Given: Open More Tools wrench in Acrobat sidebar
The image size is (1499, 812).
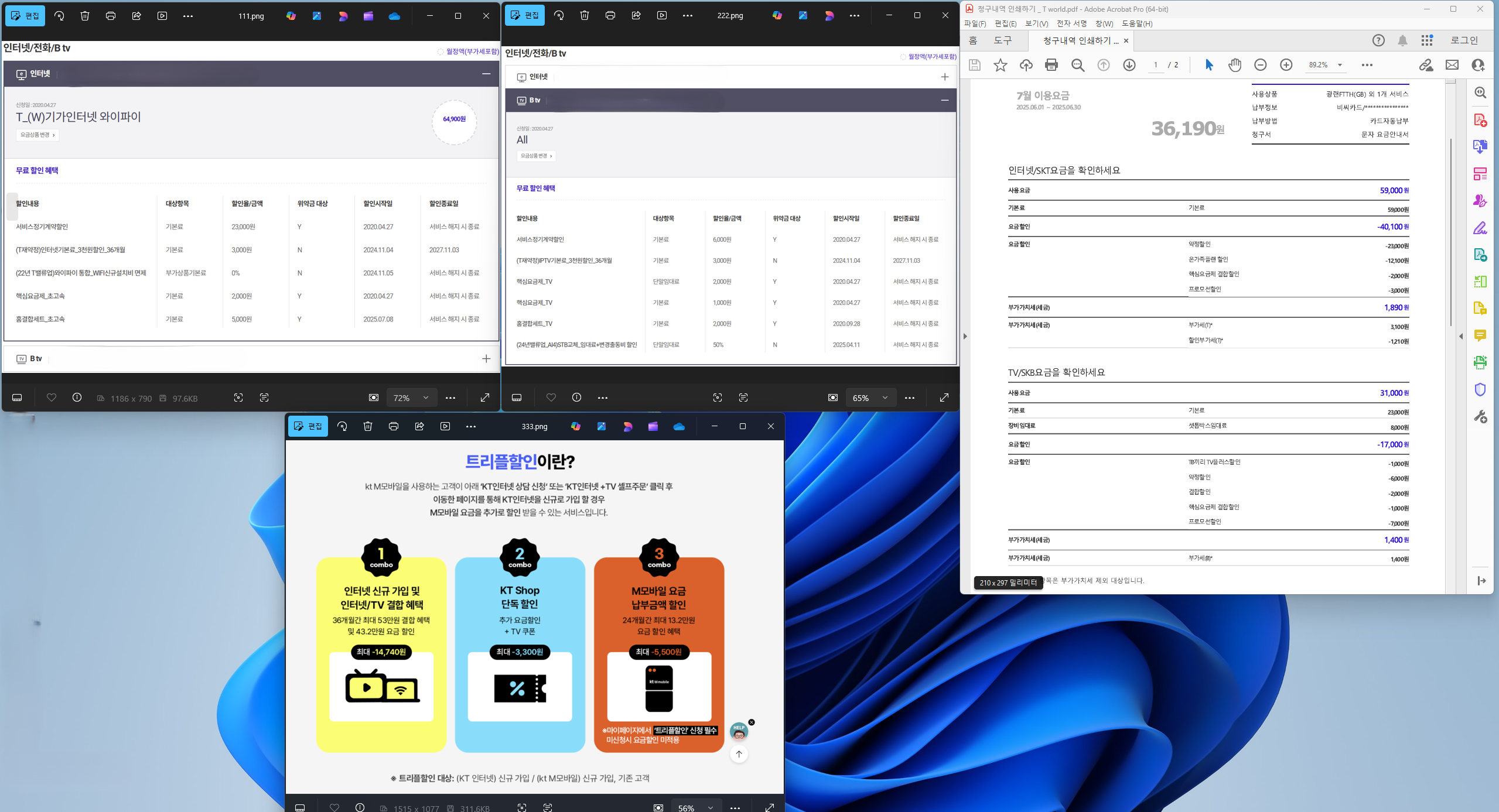Looking at the screenshot, I should click(1480, 417).
